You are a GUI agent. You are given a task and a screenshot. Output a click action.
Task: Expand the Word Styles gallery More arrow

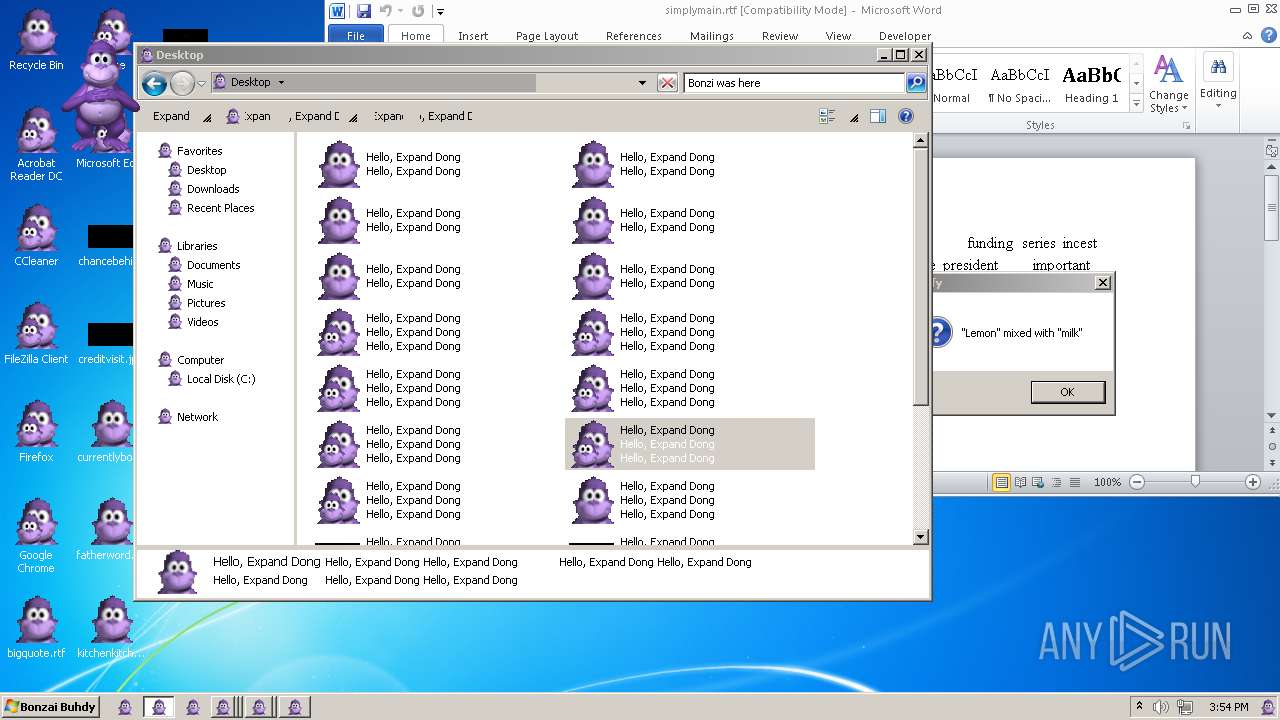tap(1136, 103)
